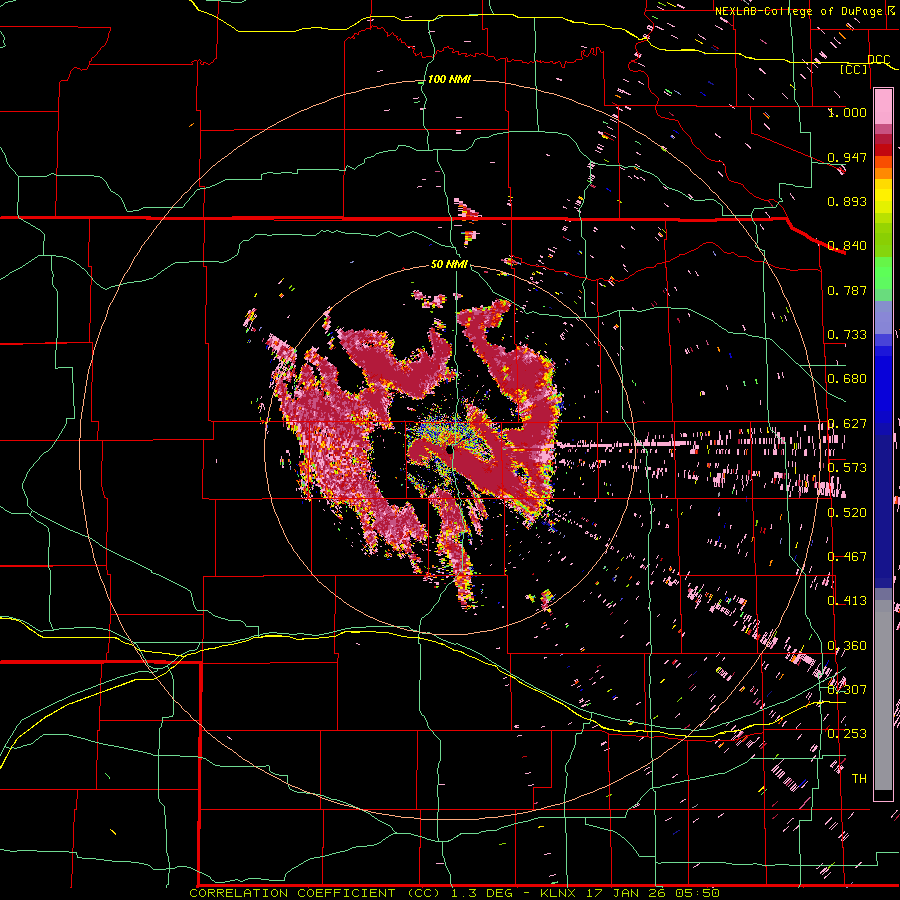Click the "TH" threshold label on the scale
The height and width of the screenshot is (900, 900).
(x=859, y=778)
